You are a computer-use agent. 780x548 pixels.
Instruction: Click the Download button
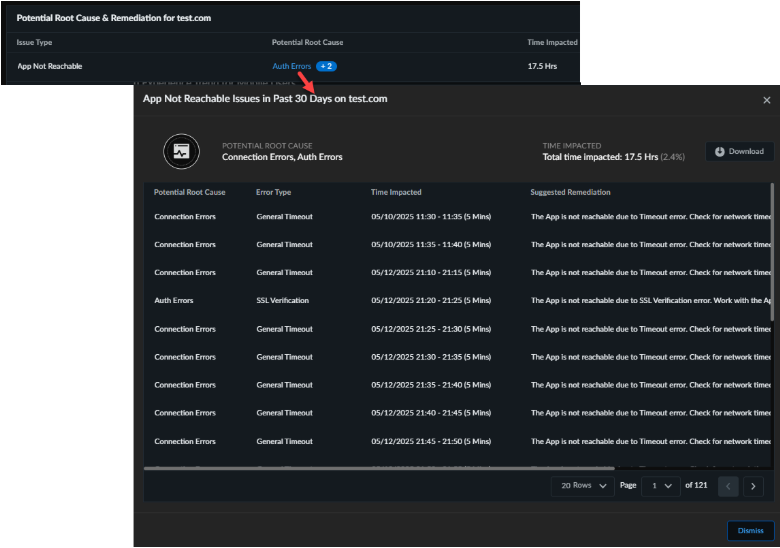pos(739,152)
